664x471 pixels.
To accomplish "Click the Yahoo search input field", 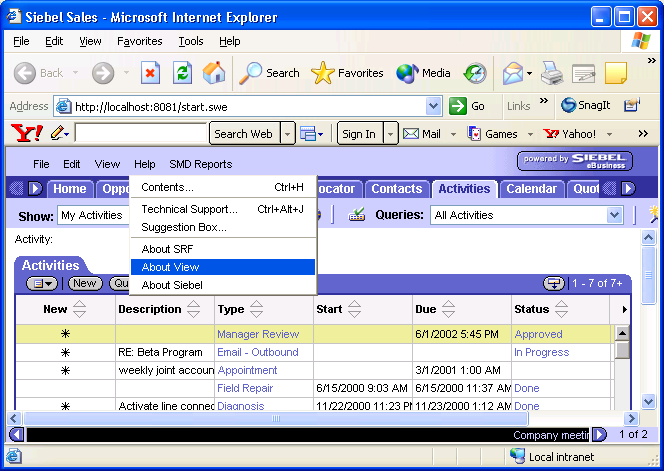I will click(140, 134).
